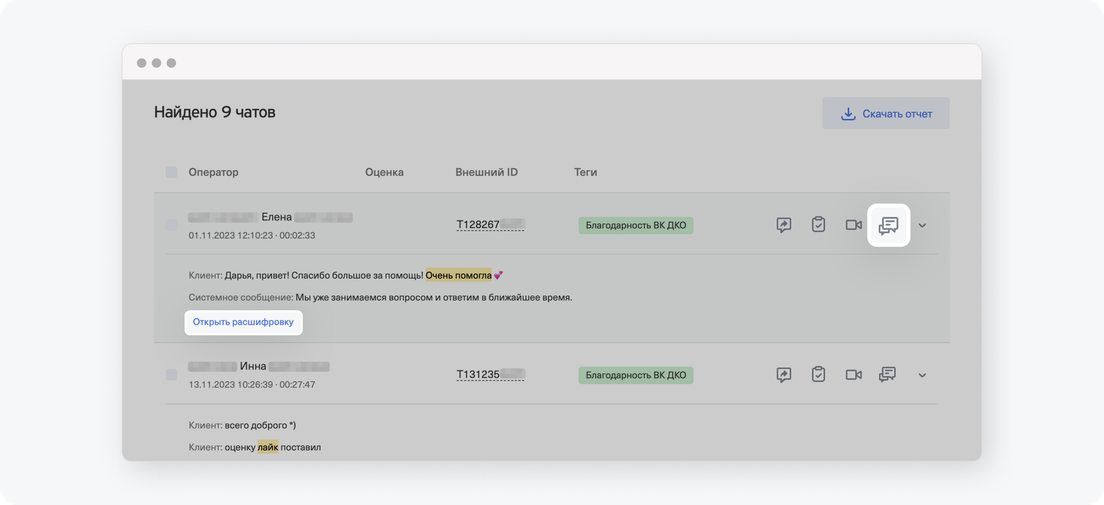This screenshot has height=505, width=1104.
Task: Click highlighted word лайк
Action: (x=268, y=447)
